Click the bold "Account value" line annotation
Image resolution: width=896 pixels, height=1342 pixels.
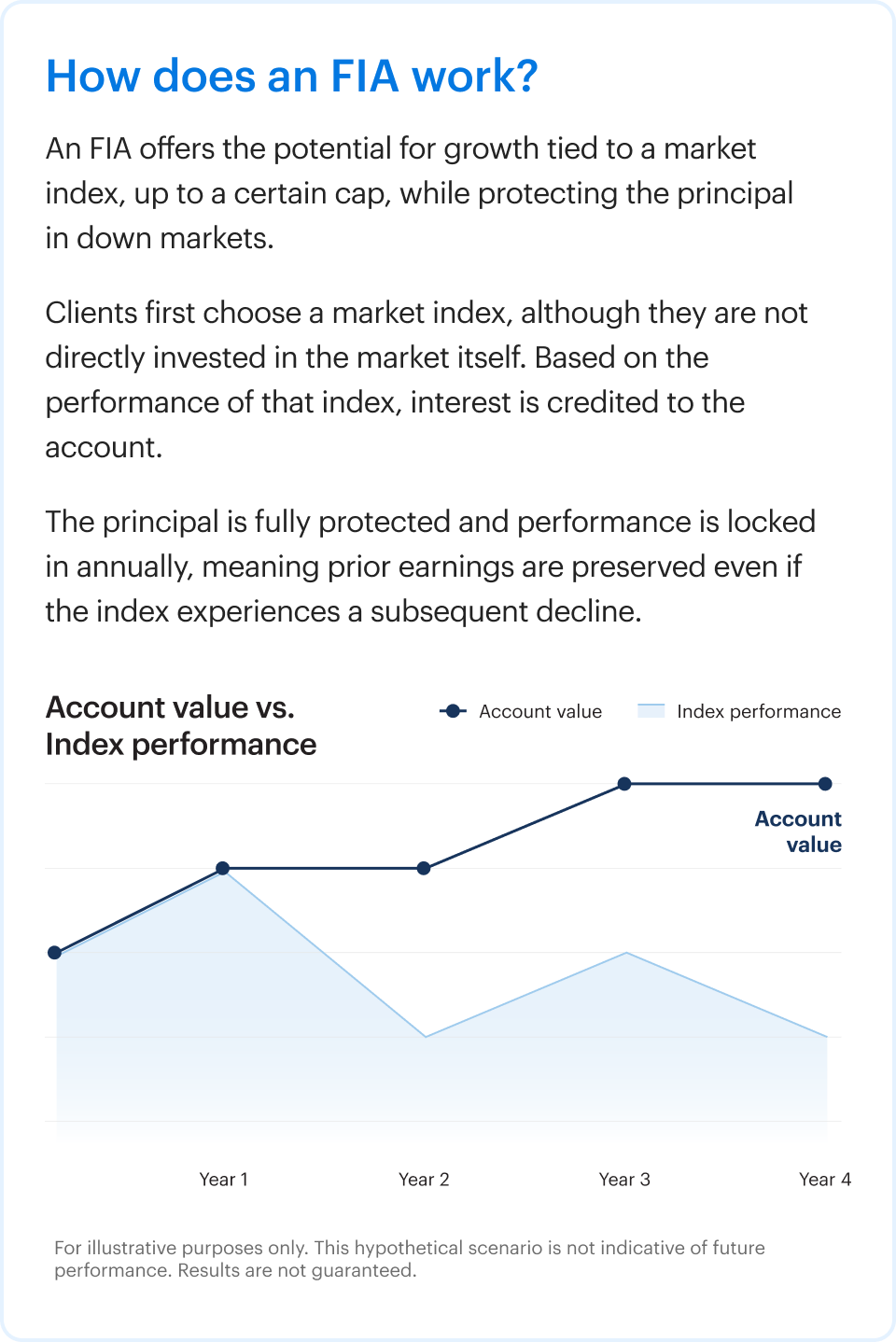pyautogui.click(x=798, y=832)
